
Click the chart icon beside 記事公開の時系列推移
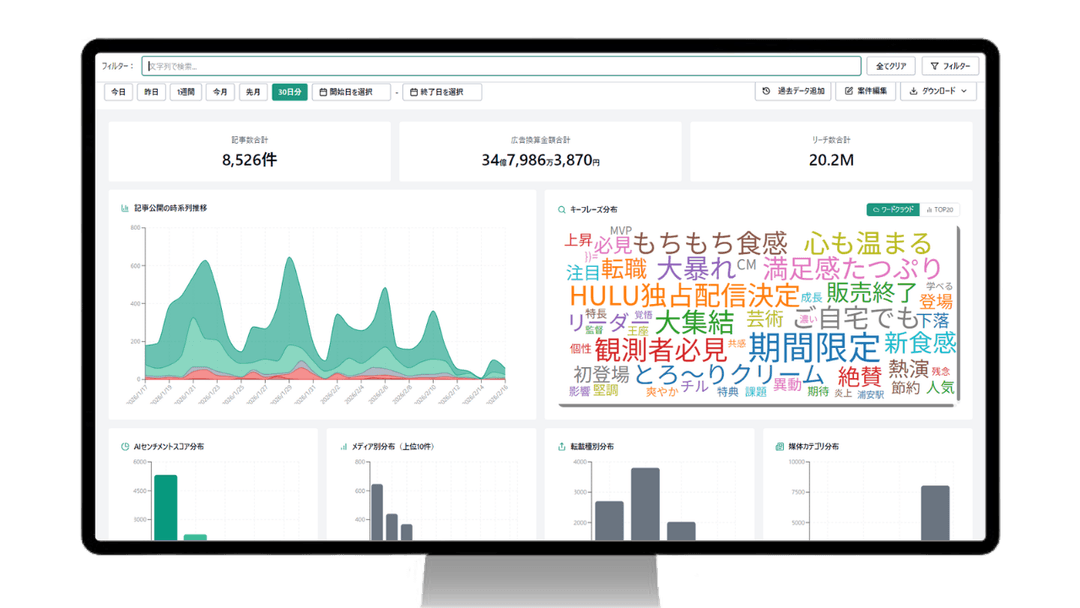(x=125, y=208)
